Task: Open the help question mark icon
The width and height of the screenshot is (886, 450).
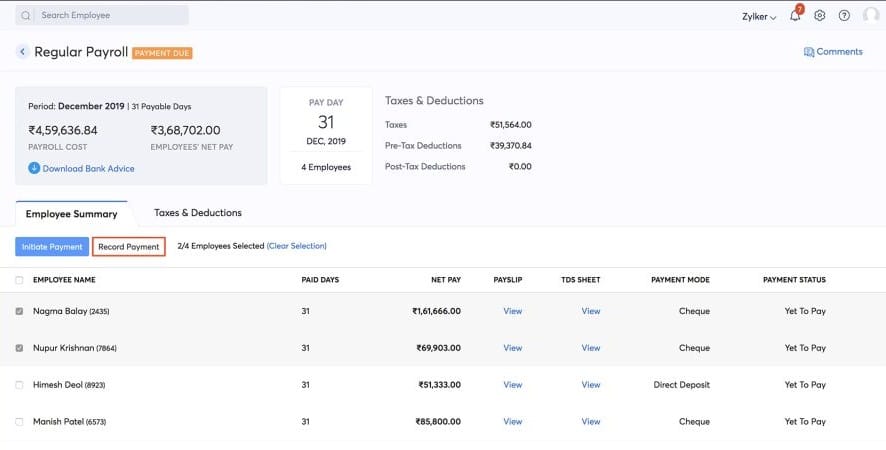Action: point(844,16)
